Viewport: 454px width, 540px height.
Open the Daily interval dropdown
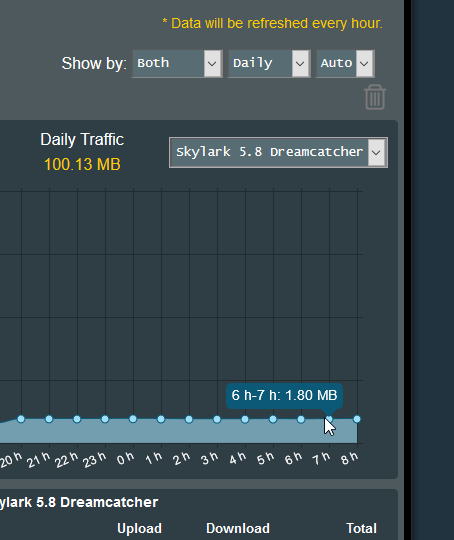[x=269, y=63]
